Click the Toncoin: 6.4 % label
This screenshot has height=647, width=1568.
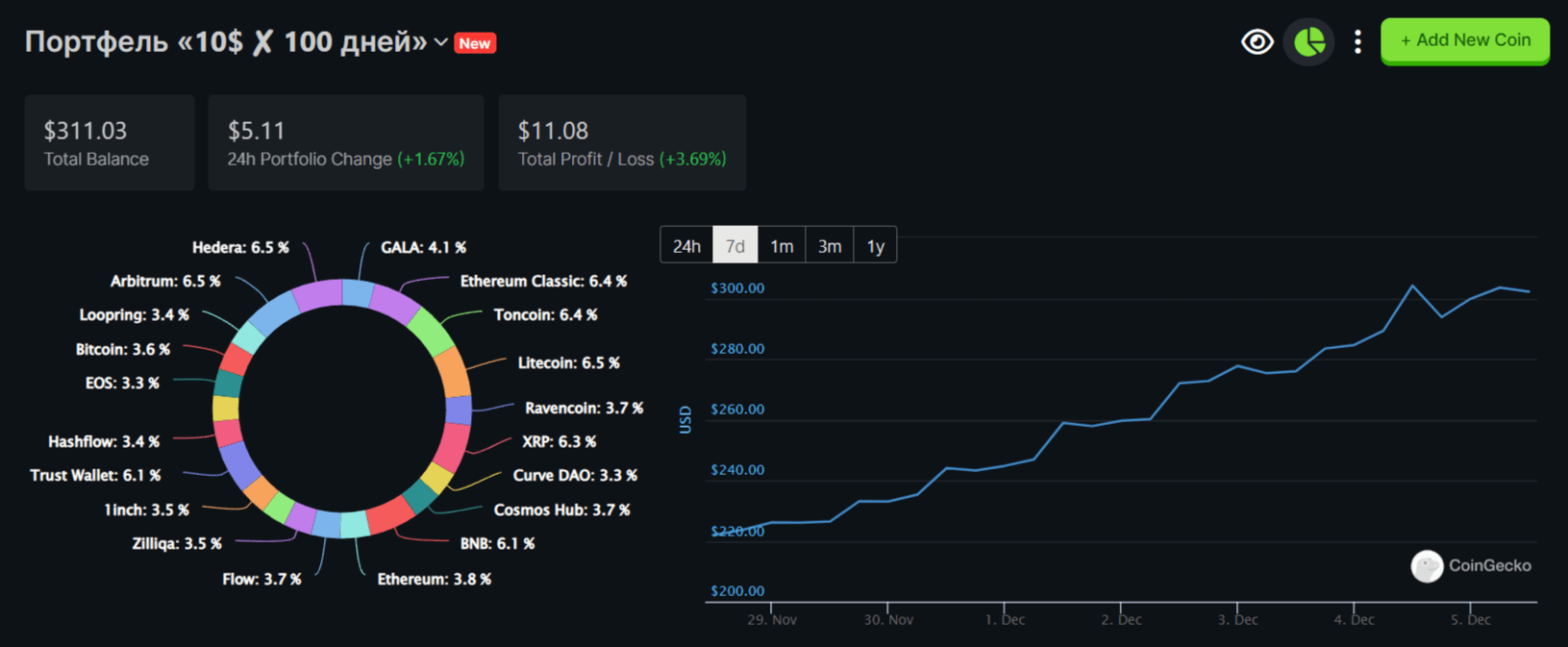pyautogui.click(x=545, y=314)
